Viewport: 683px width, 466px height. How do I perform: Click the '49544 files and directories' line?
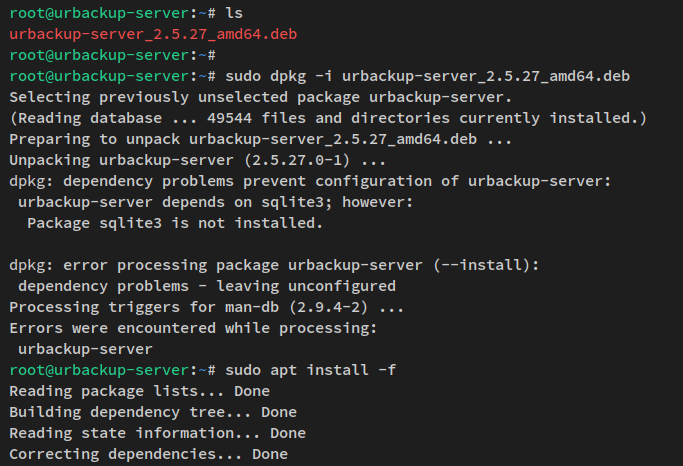[x=328, y=118]
